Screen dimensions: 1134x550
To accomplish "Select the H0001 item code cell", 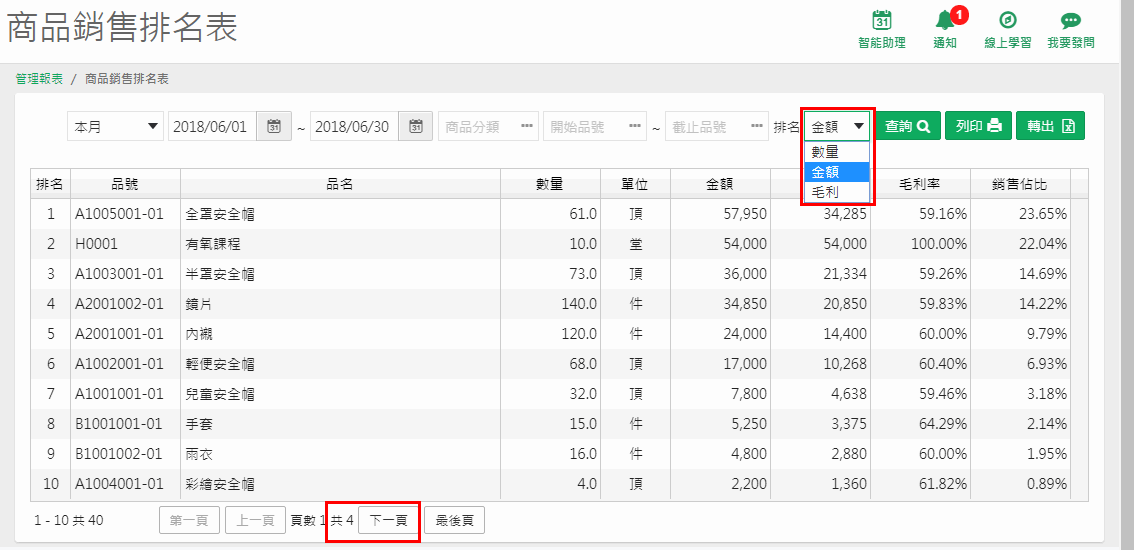I will 125,245.
